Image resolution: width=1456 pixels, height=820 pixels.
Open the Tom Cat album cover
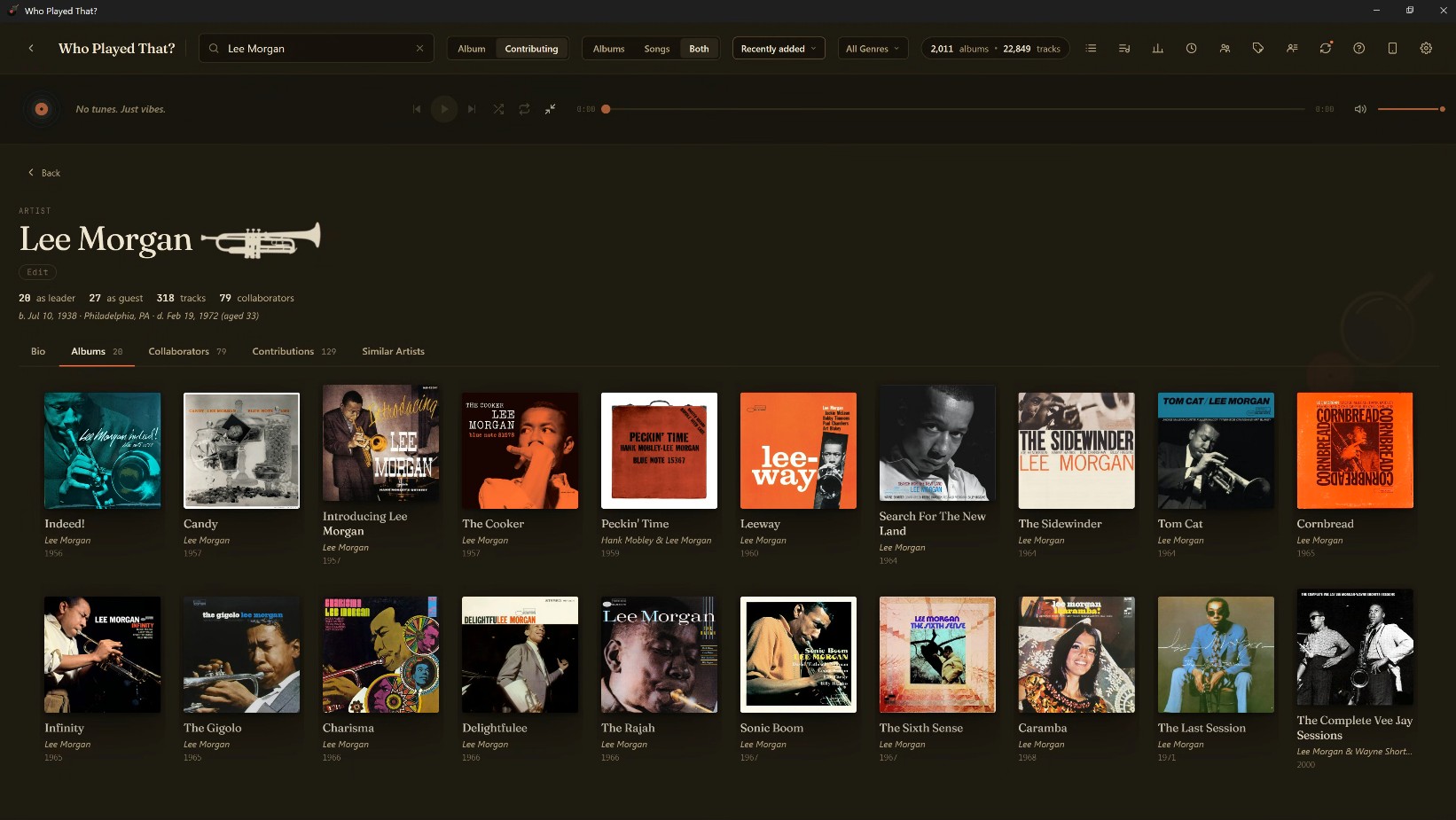coord(1216,450)
